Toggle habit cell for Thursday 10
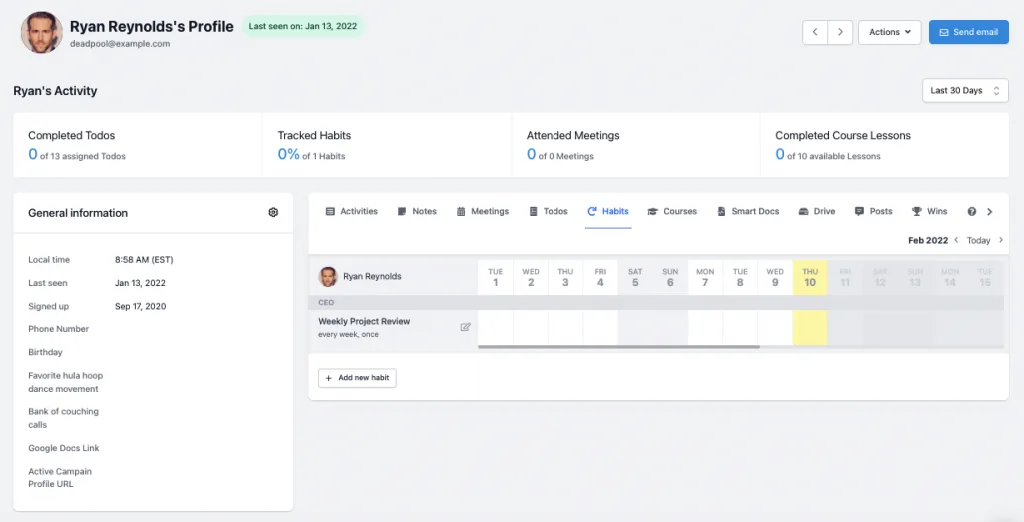Screen dimensions: 1024x522 [810, 328]
